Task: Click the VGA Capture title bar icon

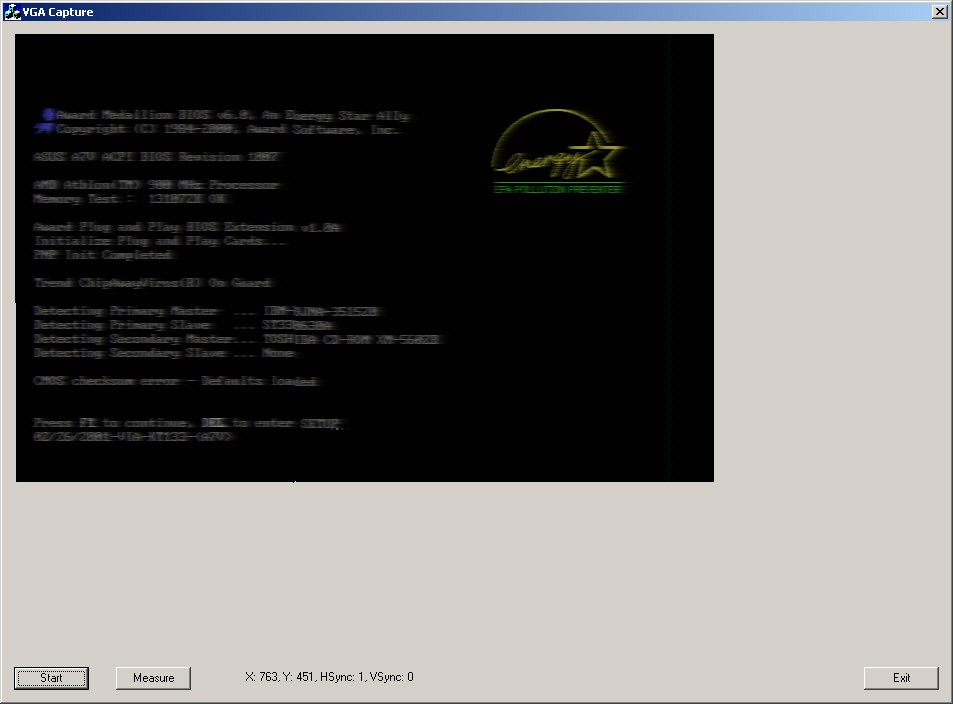Action: [12, 12]
